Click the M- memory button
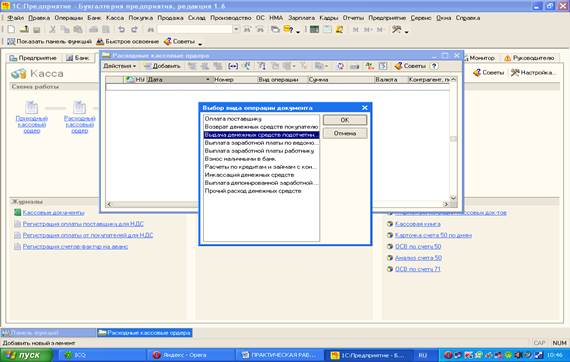 [380, 29]
